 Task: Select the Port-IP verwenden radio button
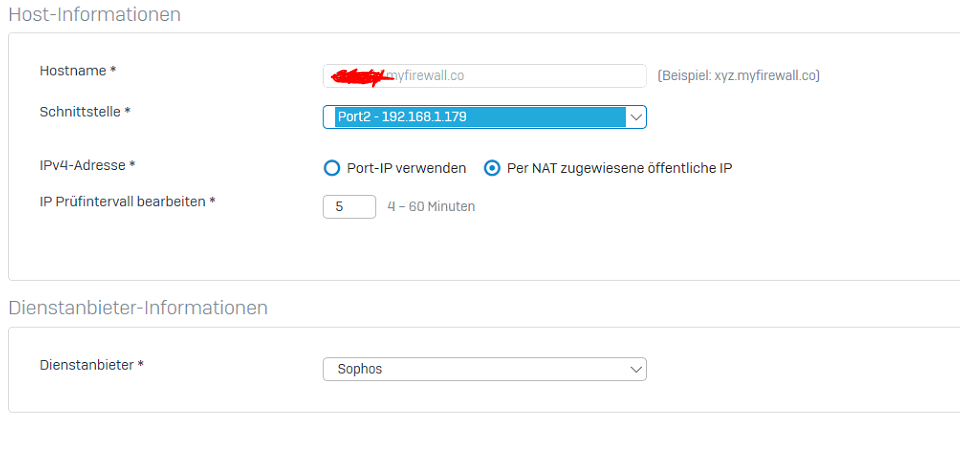click(x=332, y=168)
